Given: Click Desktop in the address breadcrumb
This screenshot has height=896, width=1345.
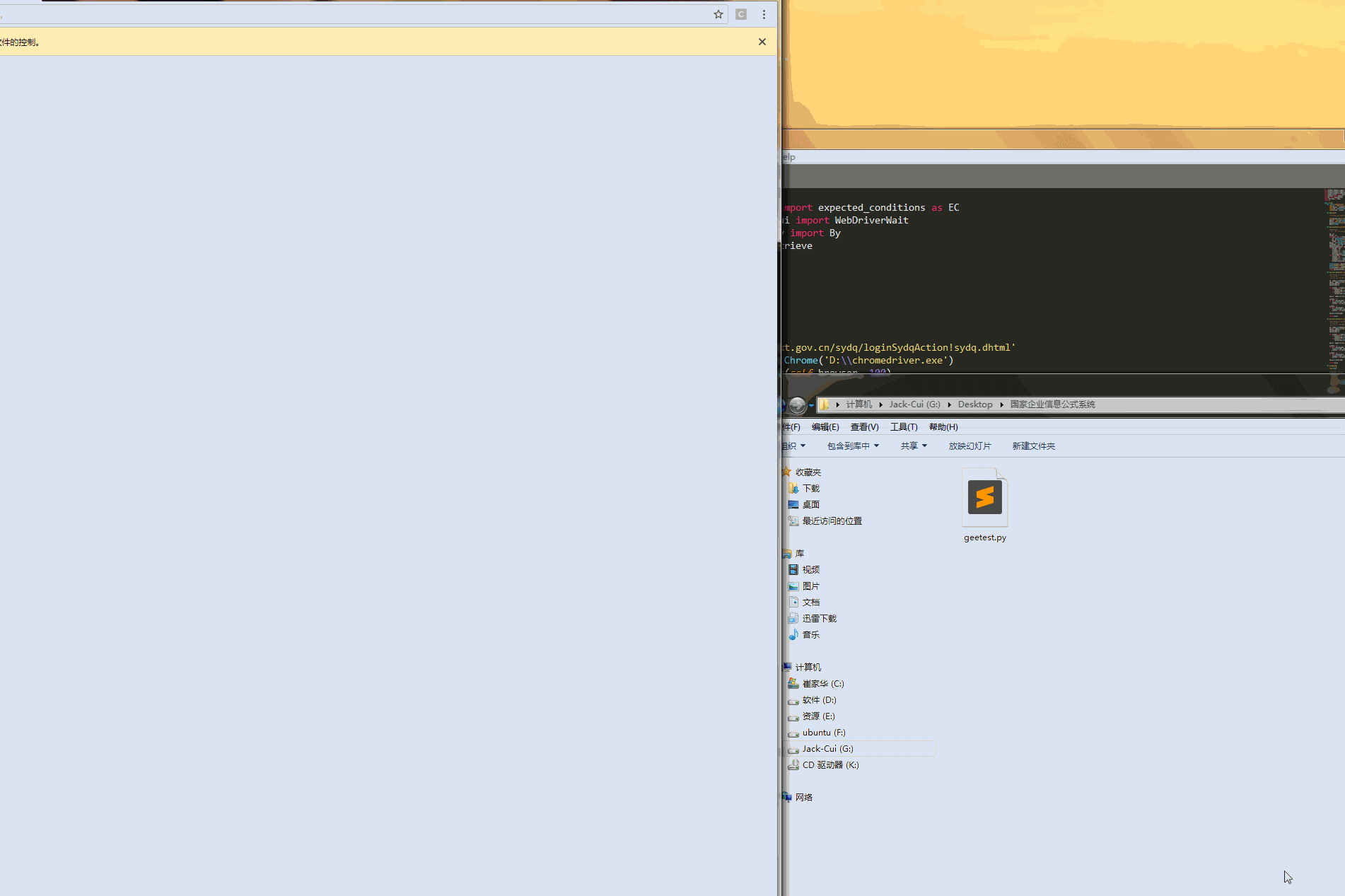Looking at the screenshot, I should [975, 405].
